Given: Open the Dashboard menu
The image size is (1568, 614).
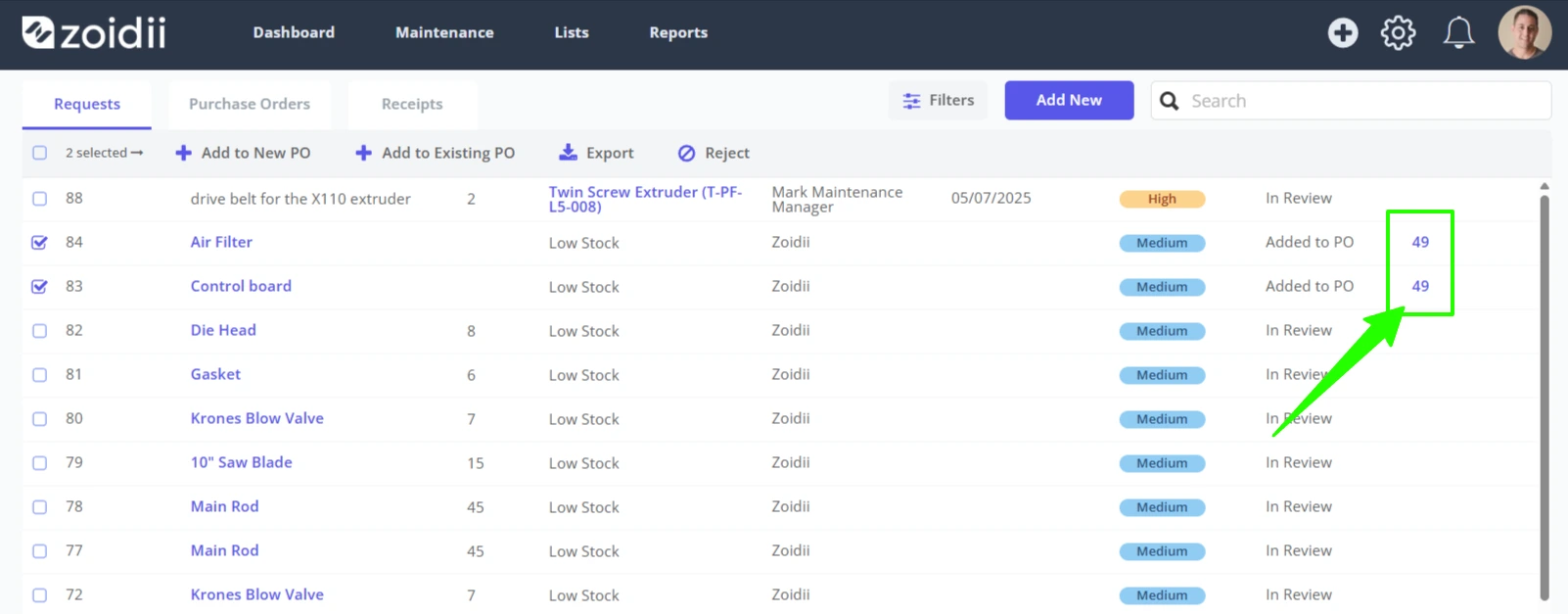Looking at the screenshot, I should click(294, 32).
